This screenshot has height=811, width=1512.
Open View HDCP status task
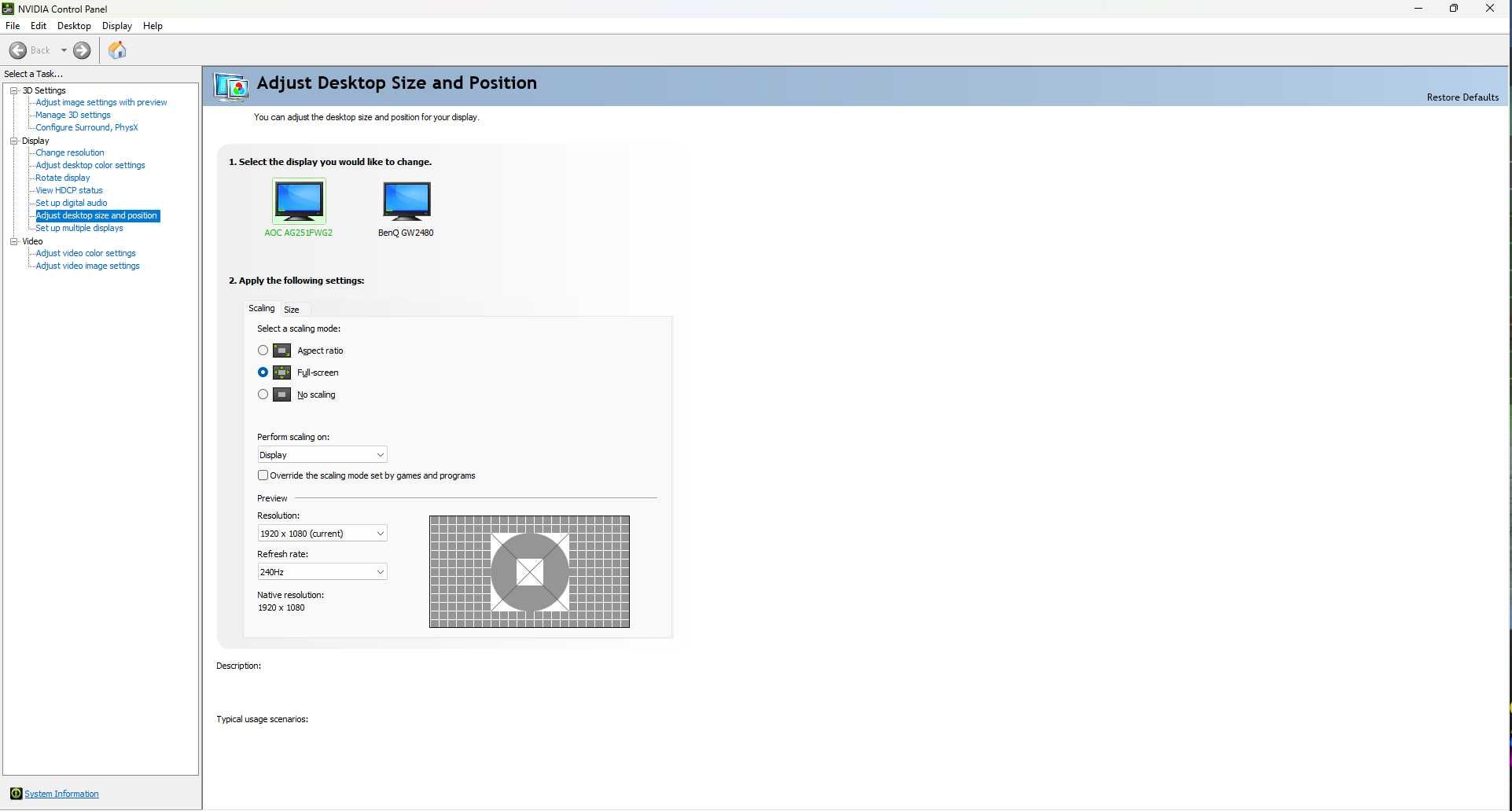[x=69, y=190]
